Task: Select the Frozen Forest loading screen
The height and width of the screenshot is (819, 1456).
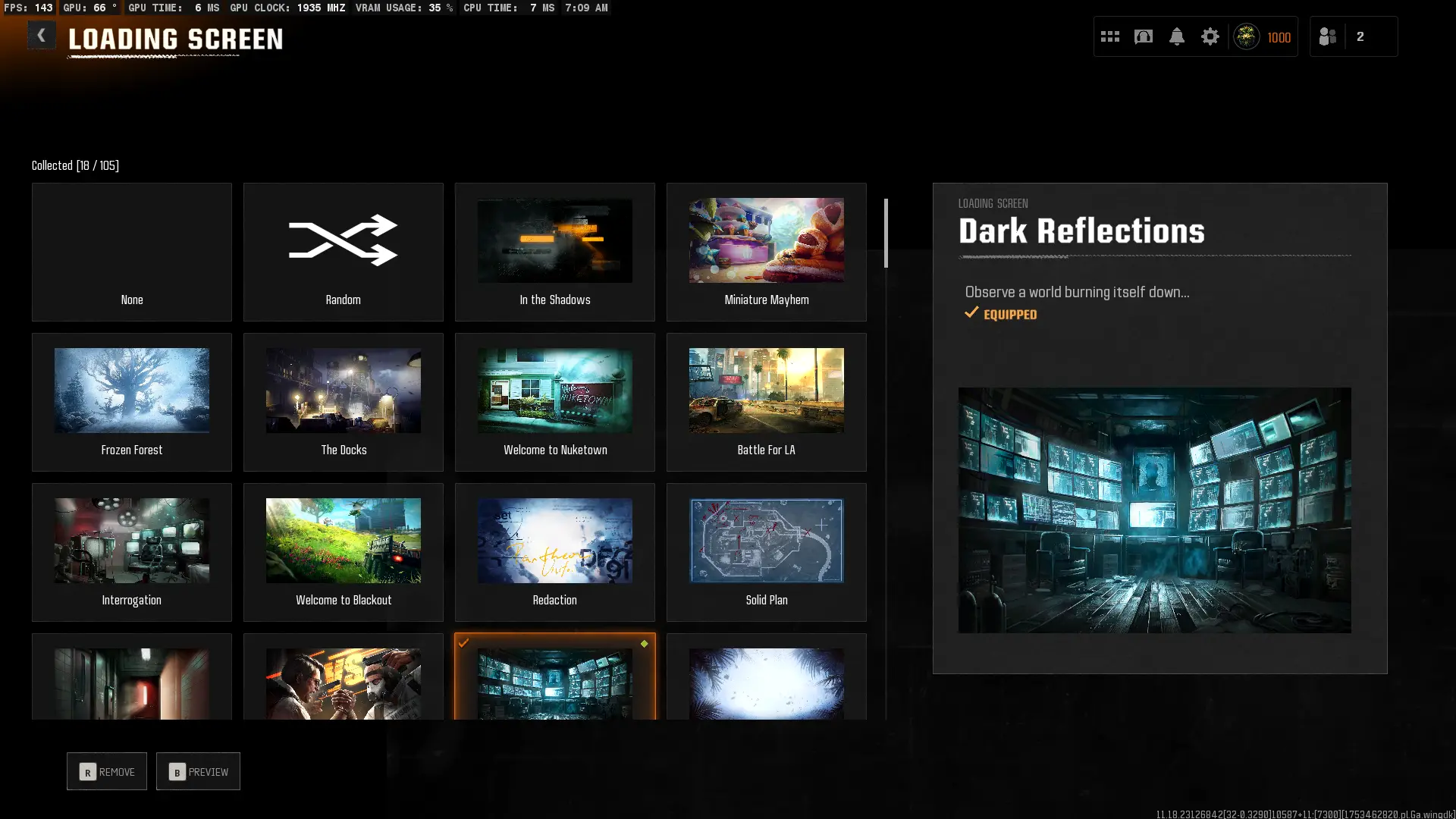Action: tap(132, 391)
